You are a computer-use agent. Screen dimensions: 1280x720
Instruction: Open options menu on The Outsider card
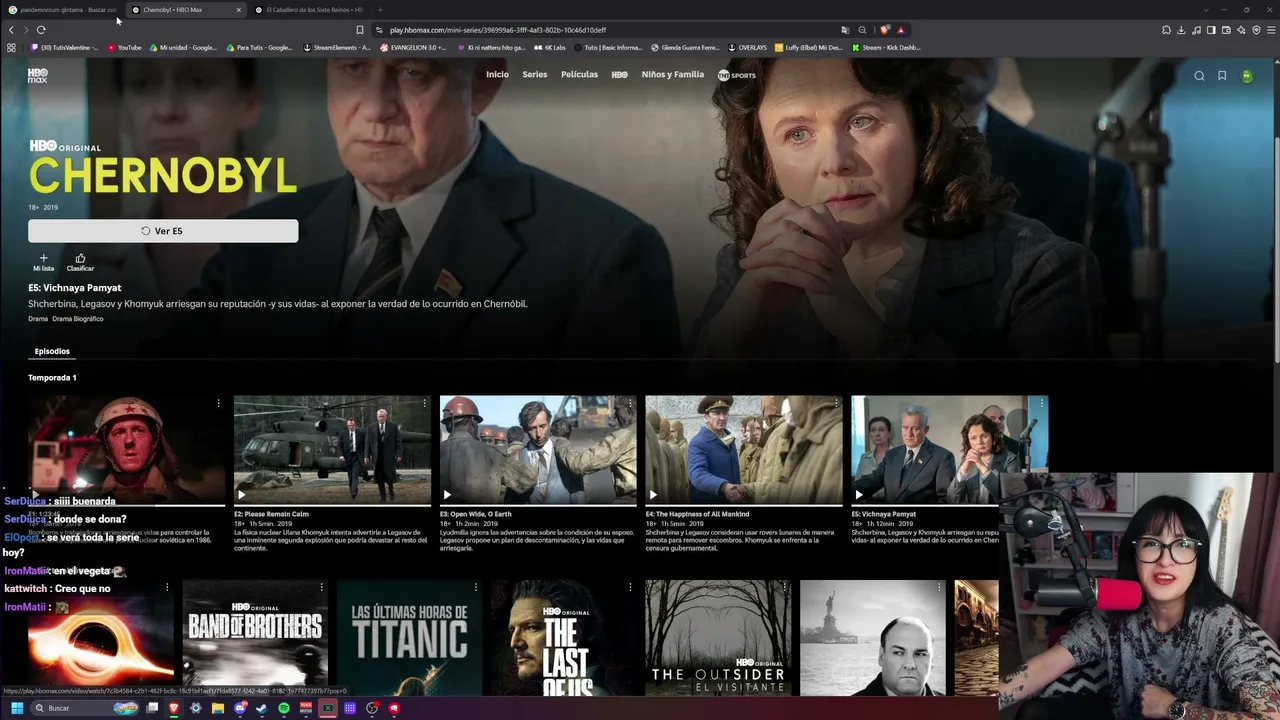click(784, 587)
